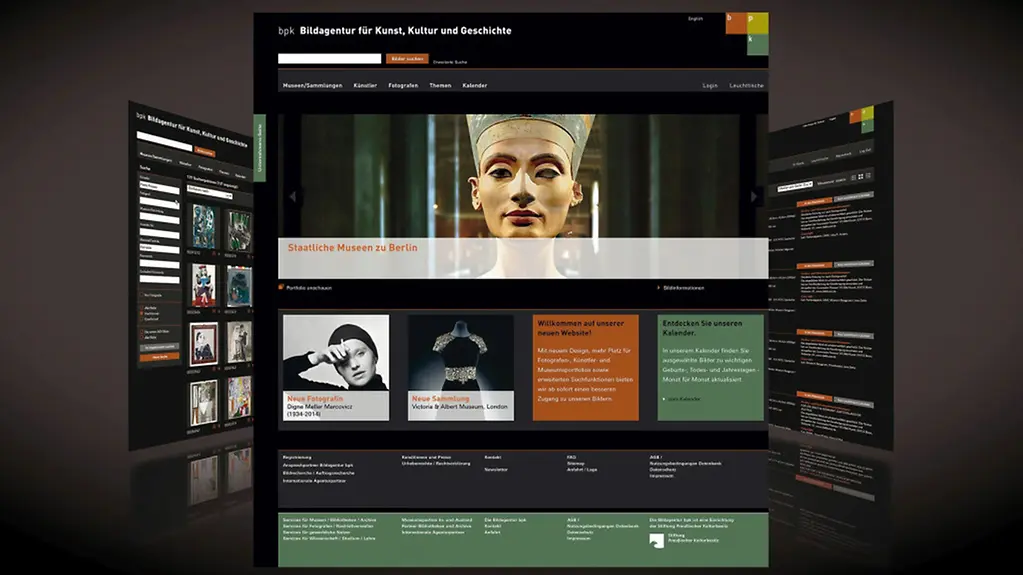
Task: Click the search field in the left window
Action: 164,141
